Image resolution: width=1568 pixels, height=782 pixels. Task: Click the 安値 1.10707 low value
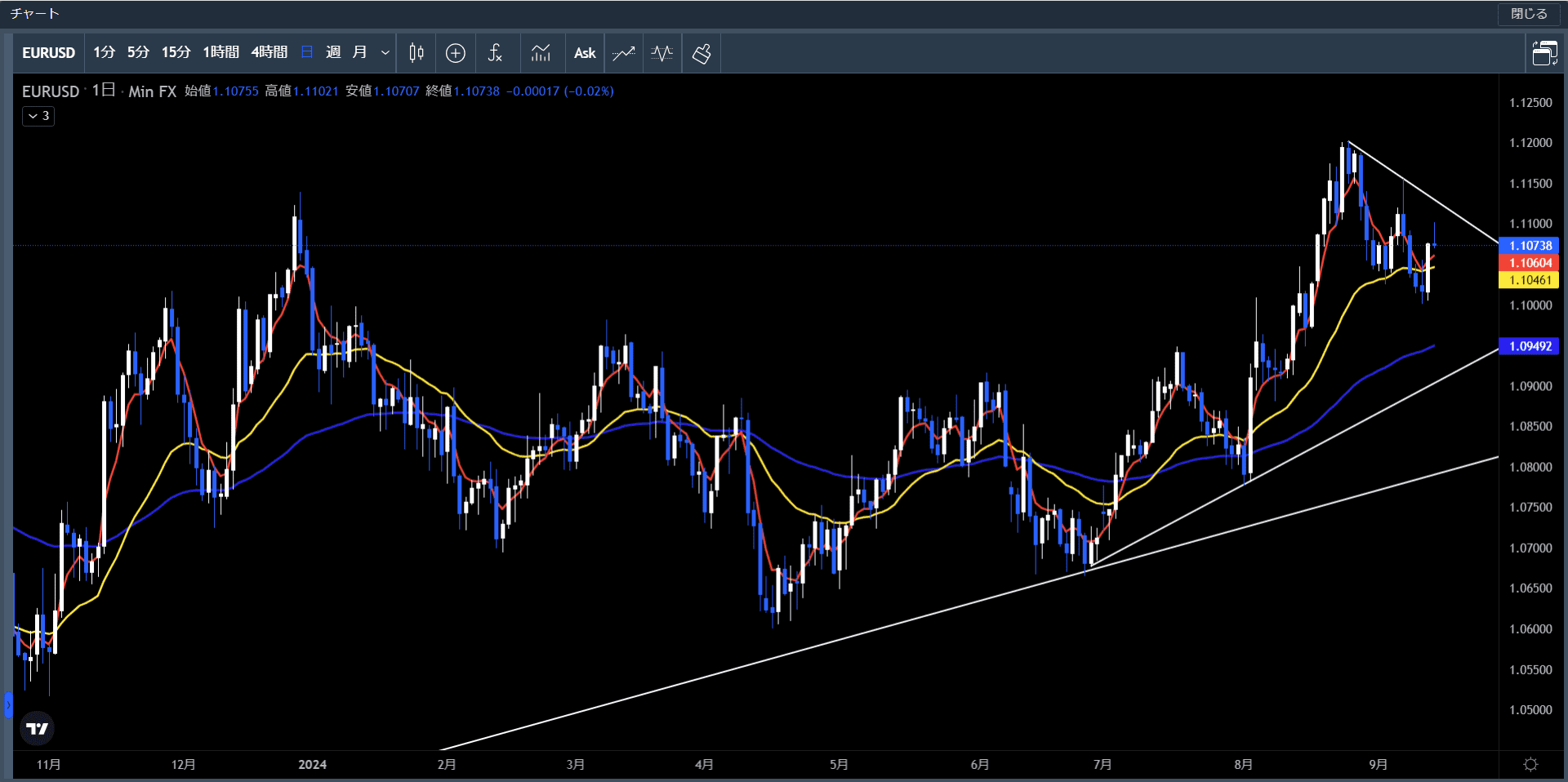tap(382, 91)
